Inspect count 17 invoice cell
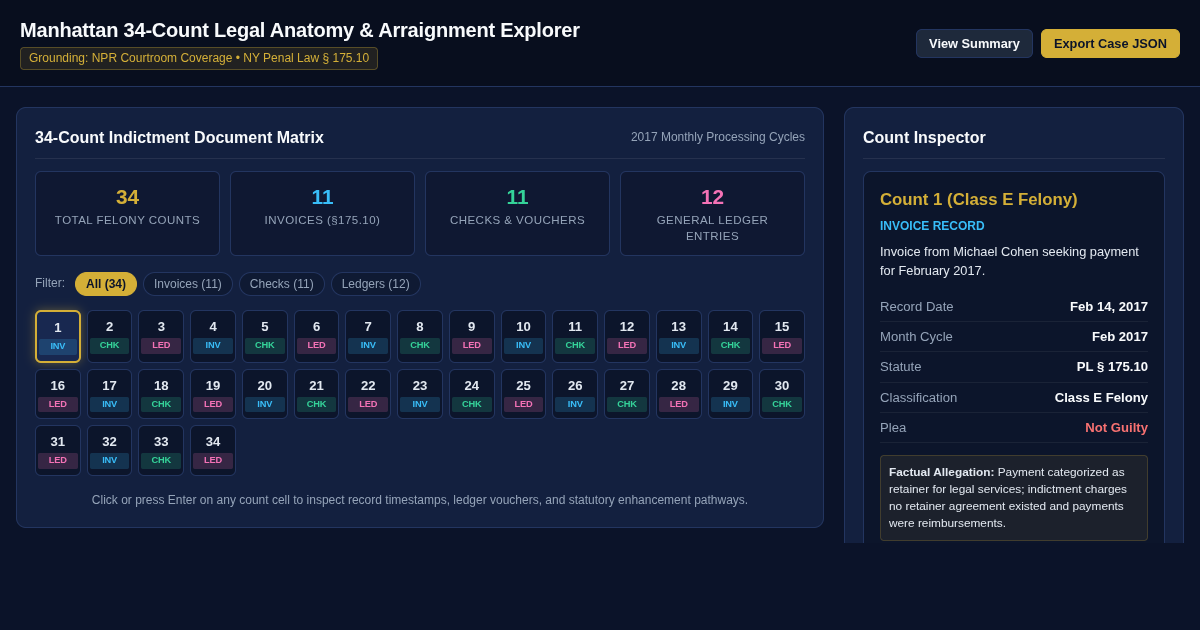Image resolution: width=1200 pixels, height=630 pixels. pyautogui.click(x=109, y=394)
